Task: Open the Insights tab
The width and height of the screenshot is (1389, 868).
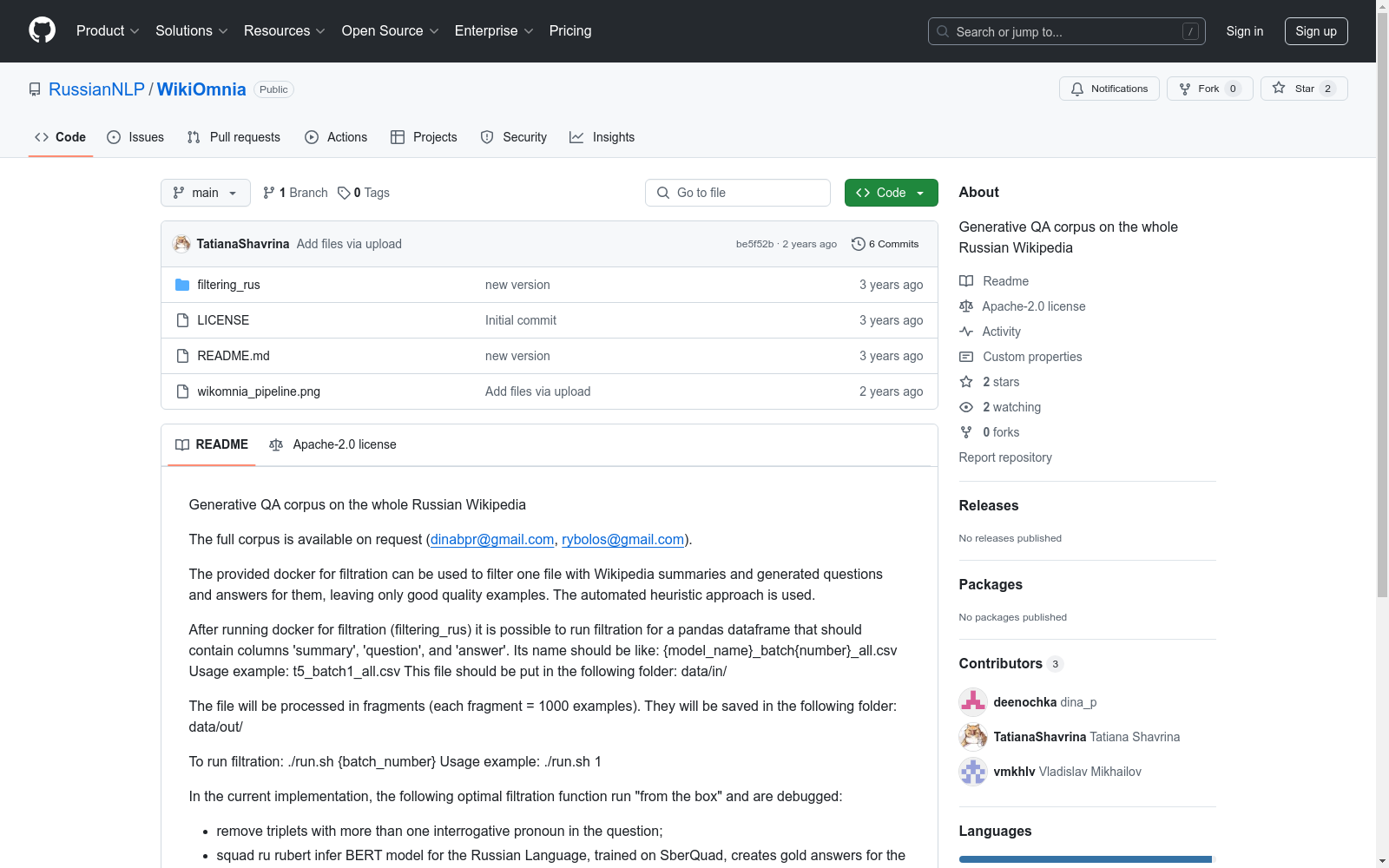Action: point(602,137)
